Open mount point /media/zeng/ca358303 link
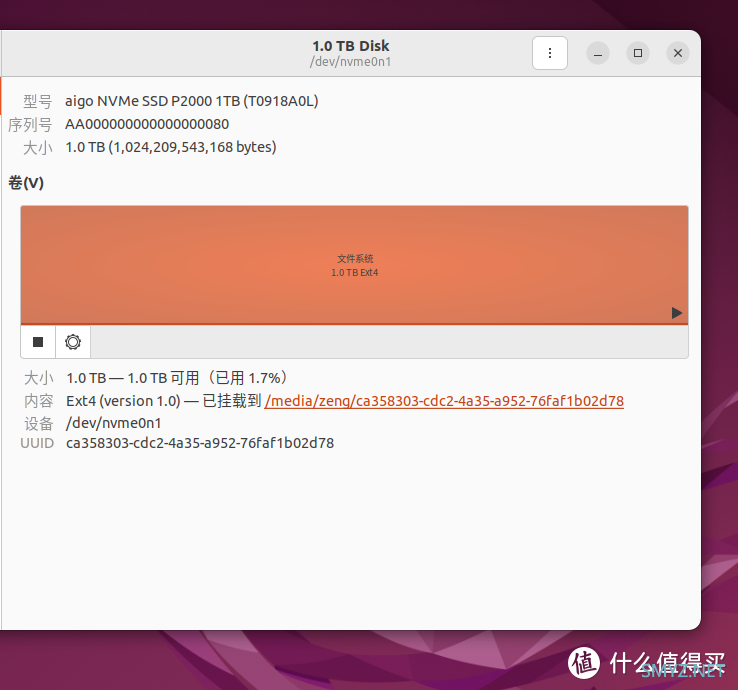 coord(444,401)
